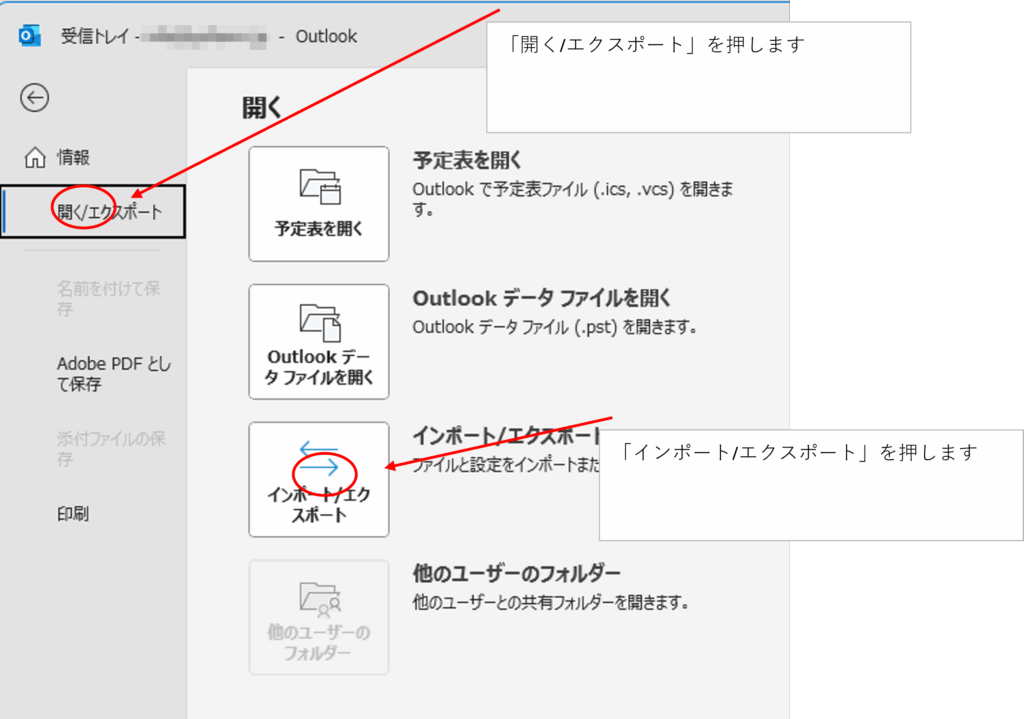Click the calendar folder icon for 予定表を開く
Image resolution: width=1024 pixels, height=719 pixels.
click(x=319, y=186)
